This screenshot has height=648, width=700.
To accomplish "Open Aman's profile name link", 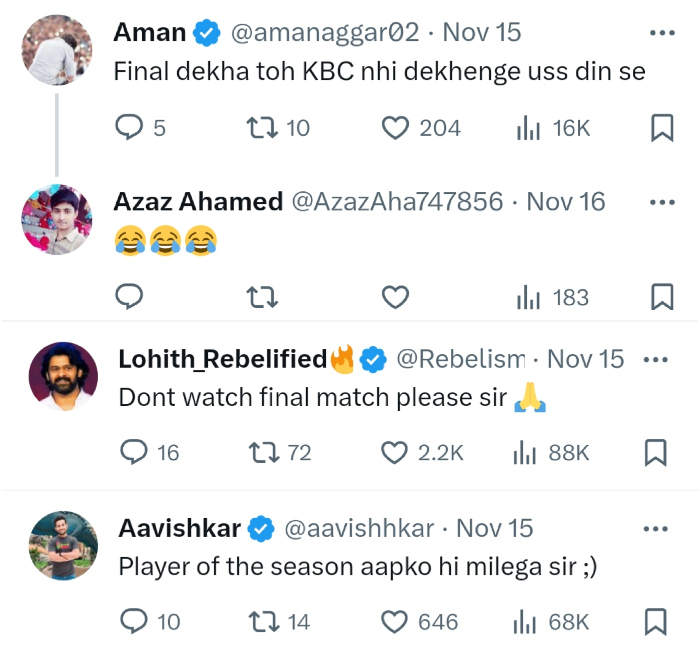I will 150,32.
